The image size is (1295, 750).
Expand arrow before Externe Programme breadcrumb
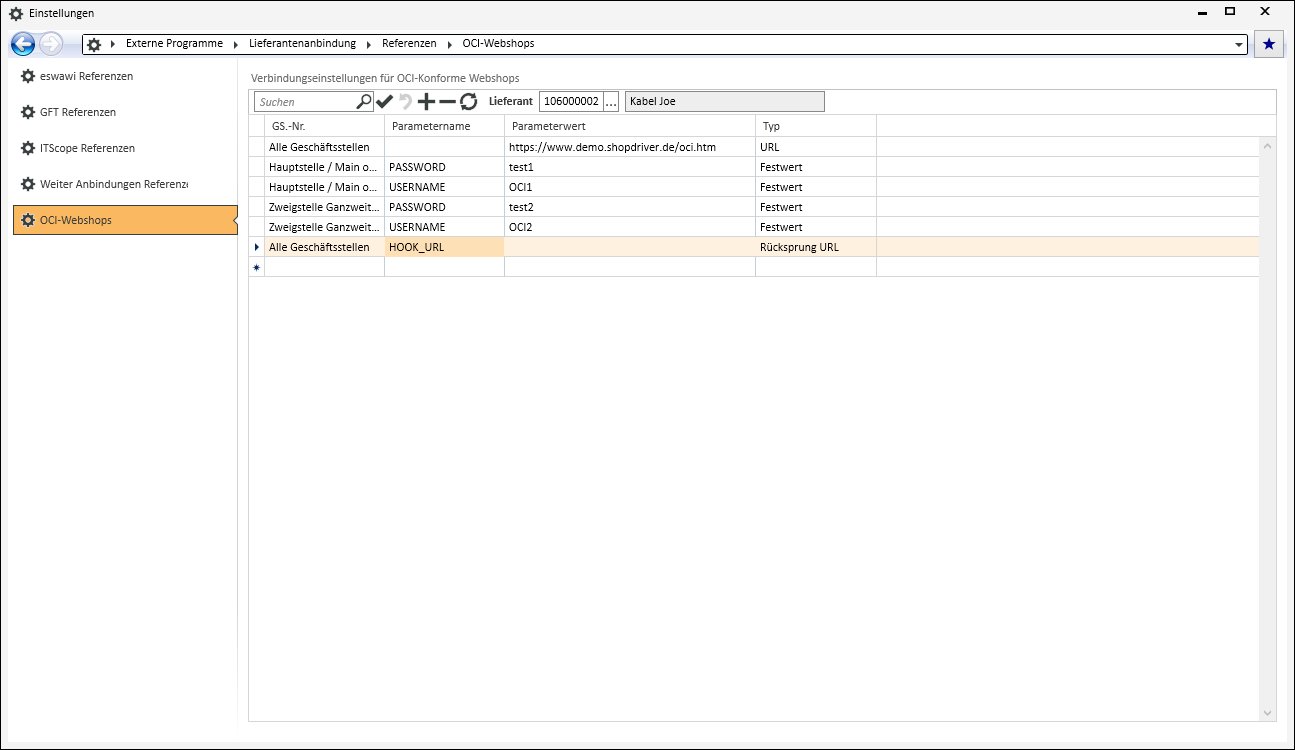click(113, 45)
